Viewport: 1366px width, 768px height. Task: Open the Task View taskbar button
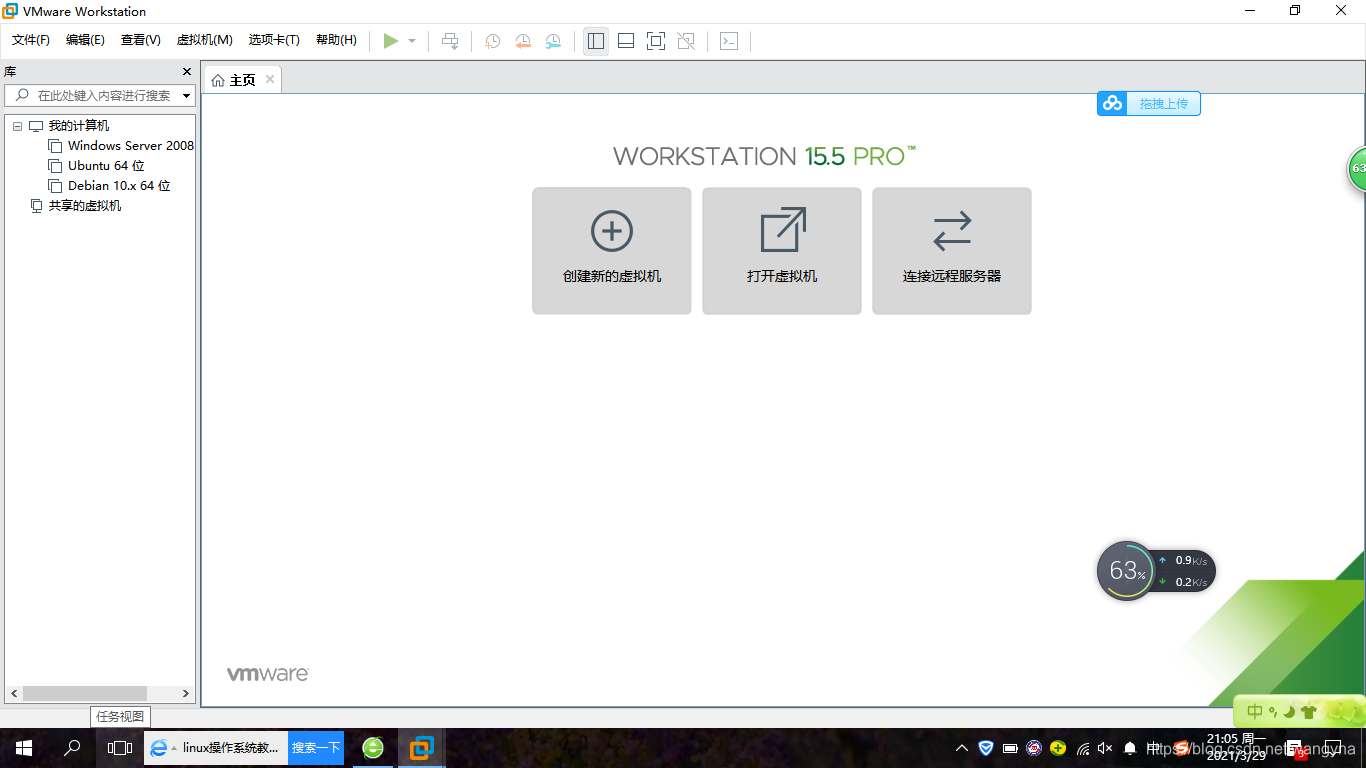point(120,748)
